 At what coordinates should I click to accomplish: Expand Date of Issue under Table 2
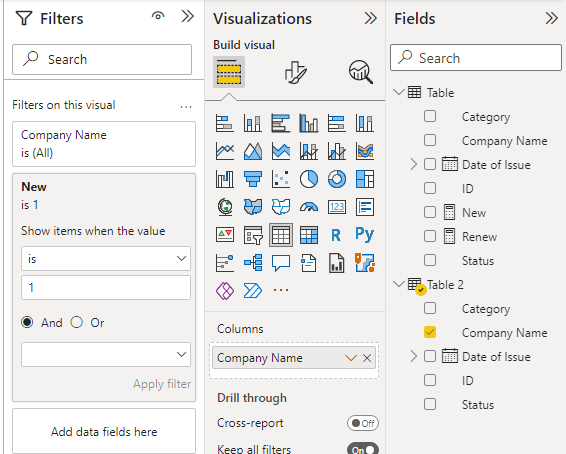[x=414, y=356]
